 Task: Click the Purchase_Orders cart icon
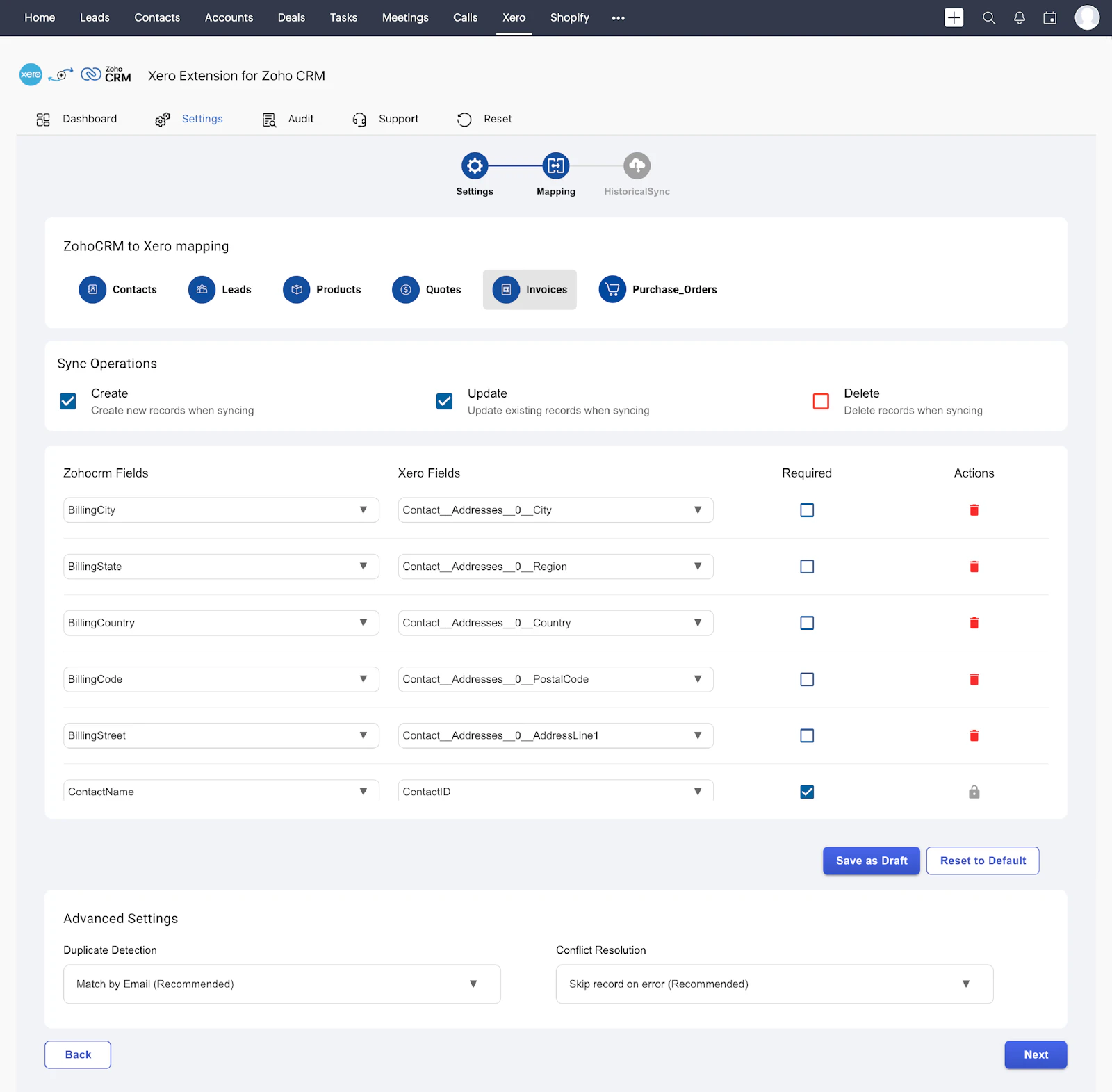pos(612,289)
